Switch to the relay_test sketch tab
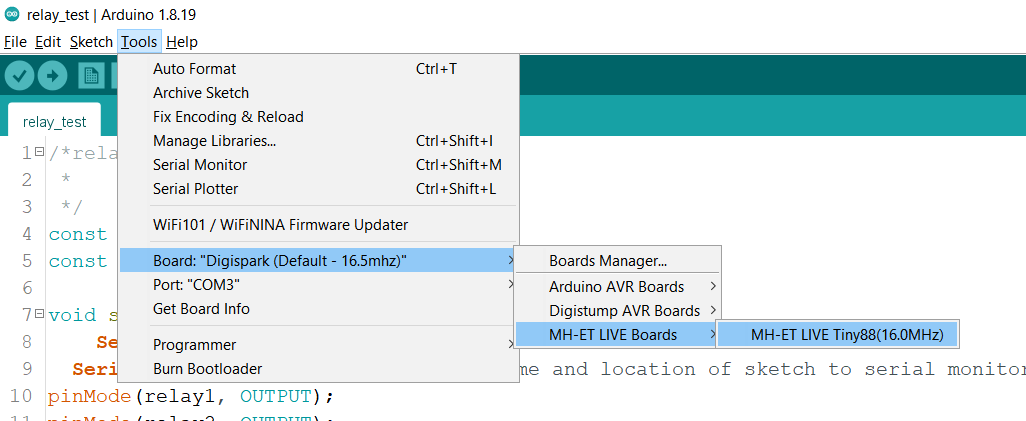 pyautogui.click(x=54, y=122)
